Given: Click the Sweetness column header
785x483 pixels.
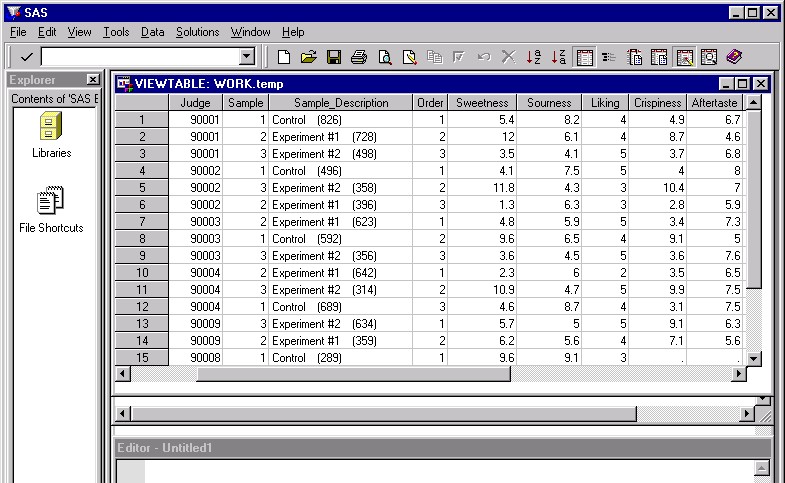Looking at the screenshot, I should click(482, 102).
